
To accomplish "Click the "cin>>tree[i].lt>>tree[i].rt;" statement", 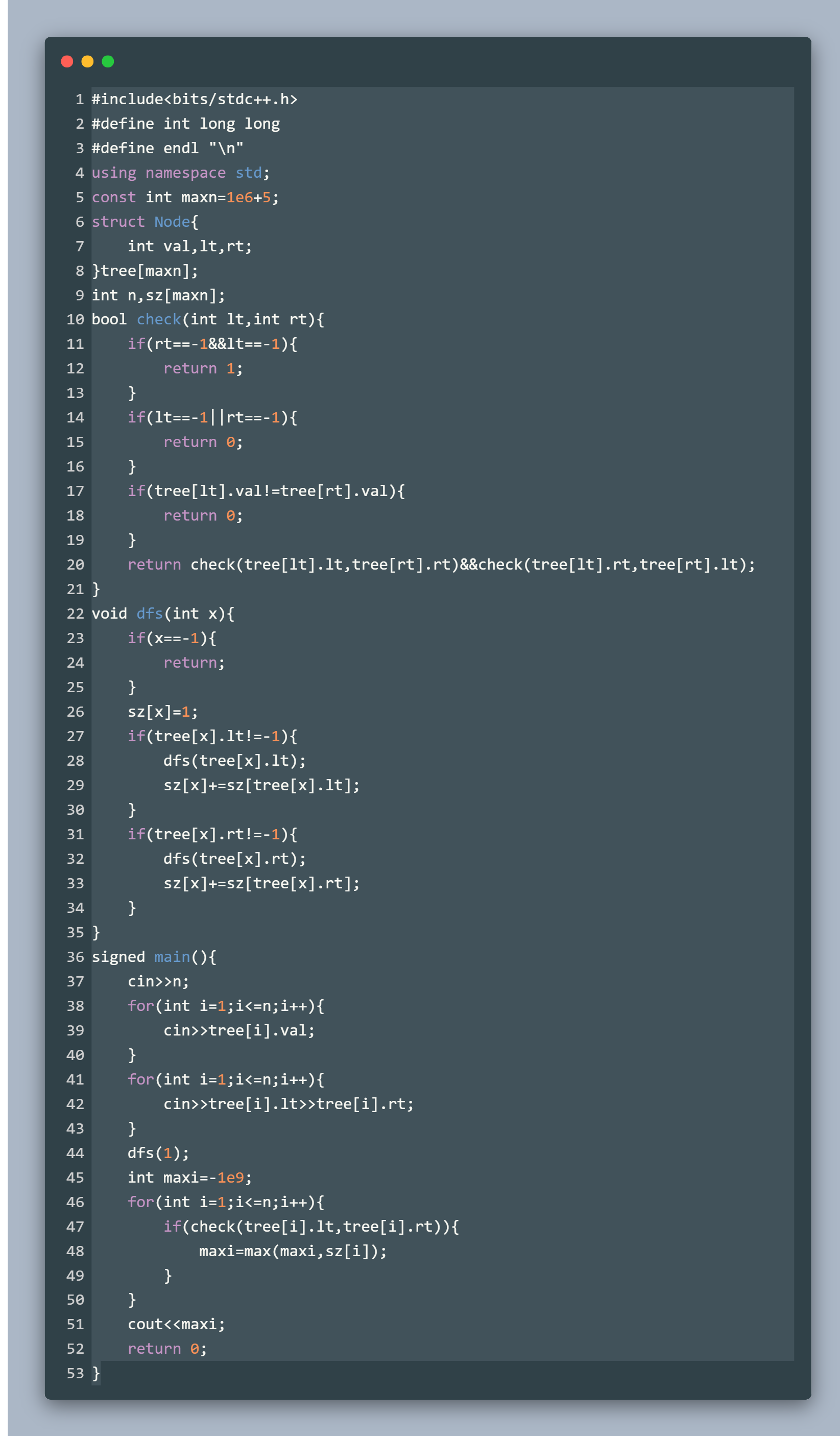I will [x=289, y=1103].
